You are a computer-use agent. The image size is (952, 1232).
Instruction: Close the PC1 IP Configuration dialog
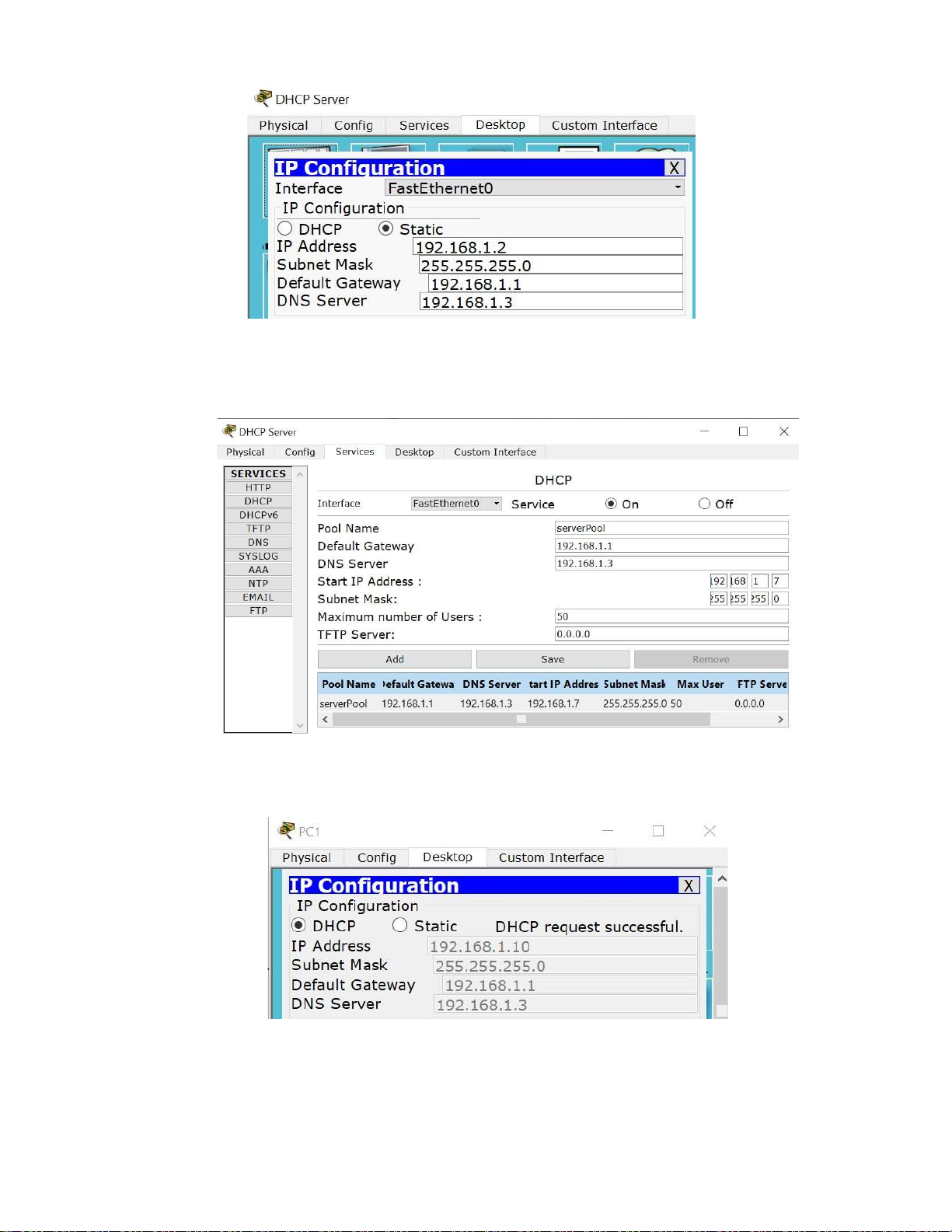pos(689,885)
